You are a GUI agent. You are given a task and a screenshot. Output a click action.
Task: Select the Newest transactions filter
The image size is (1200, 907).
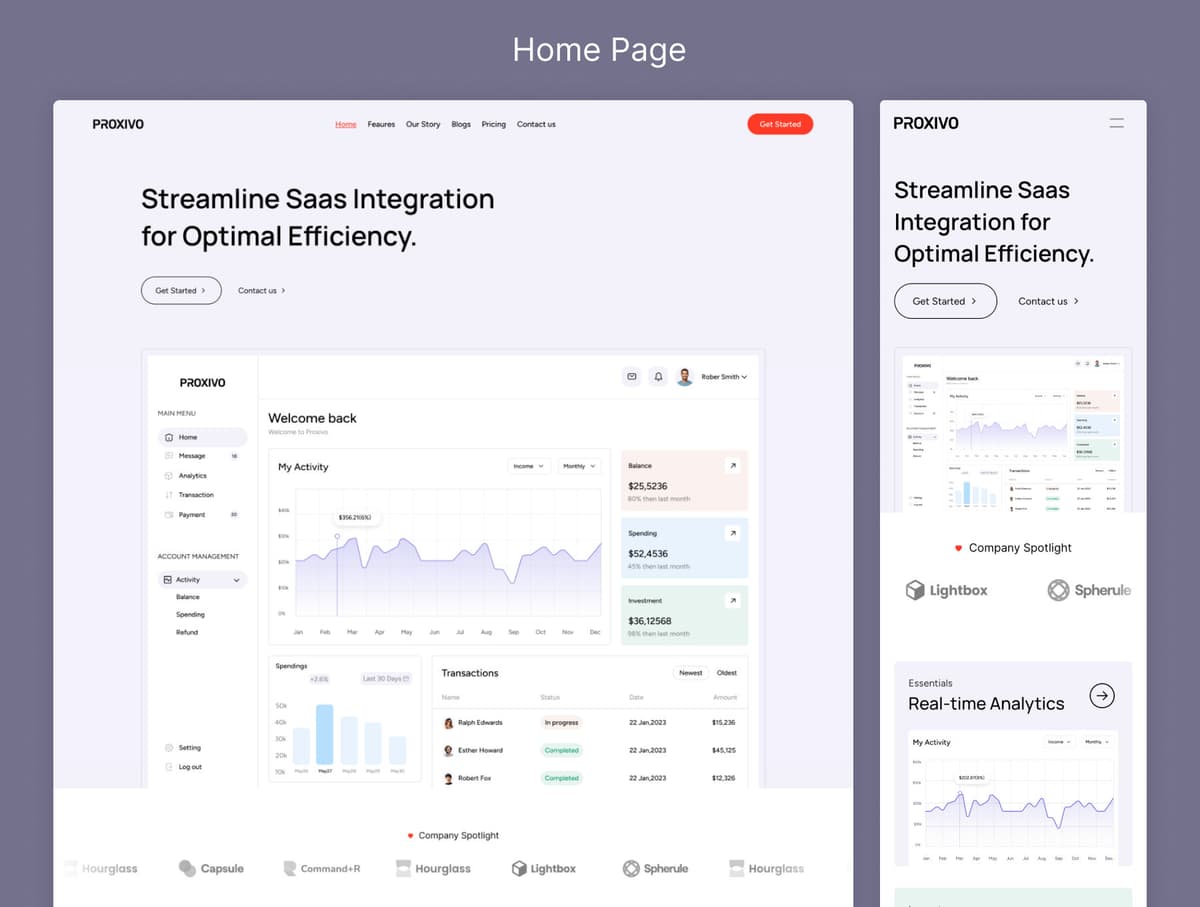click(x=690, y=673)
